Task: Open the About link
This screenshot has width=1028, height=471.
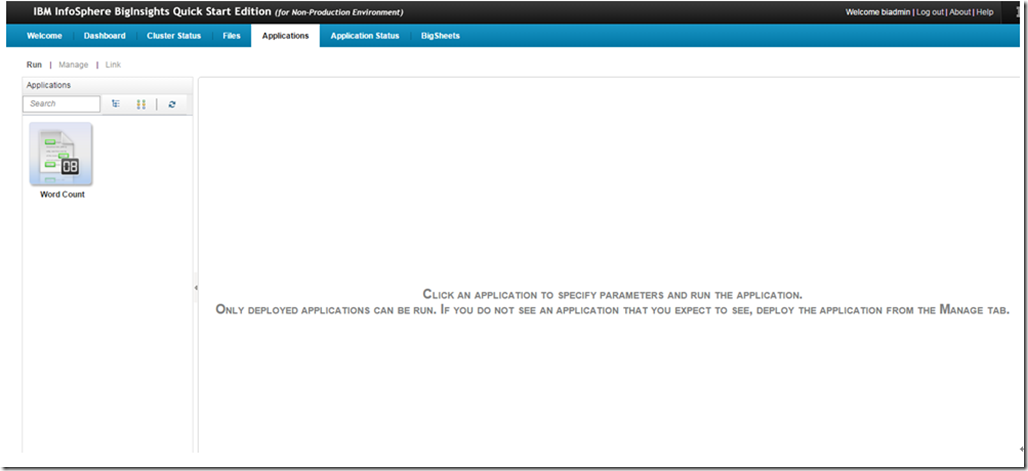Action: 960,12
